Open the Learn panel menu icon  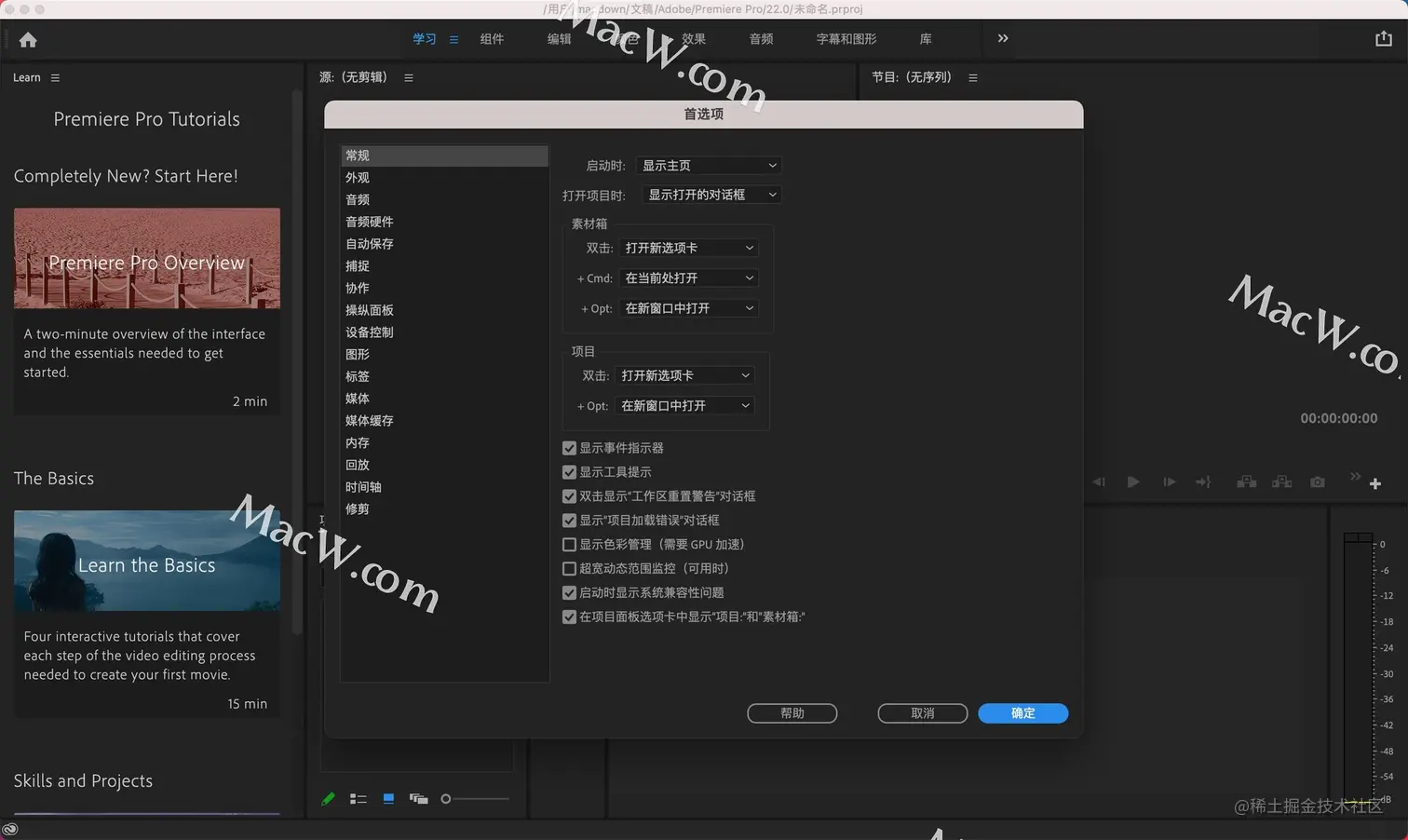click(x=55, y=78)
